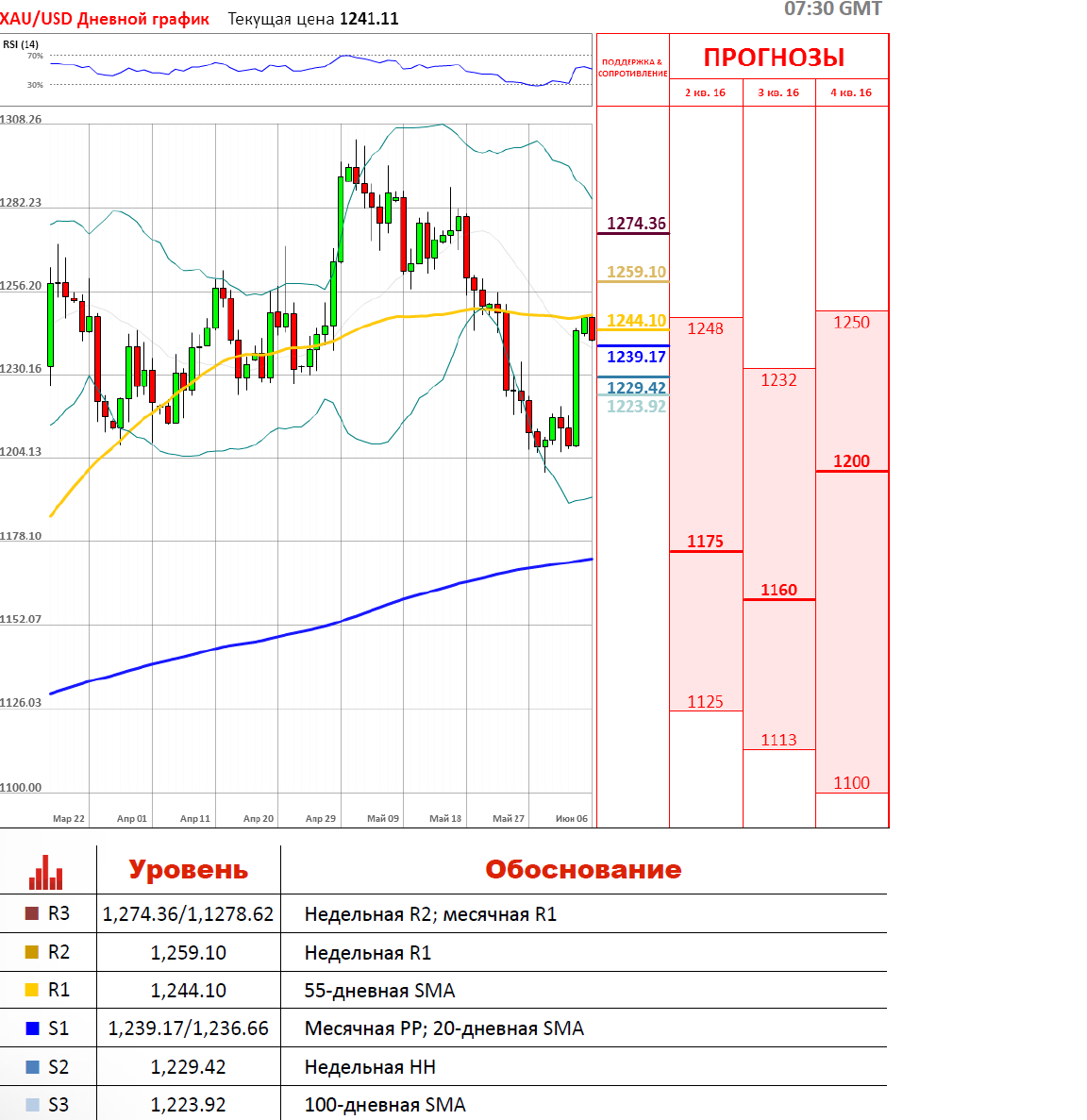The image size is (1087, 1120).
Task: Click the 1274.36 resistance level label
Action: tap(636, 224)
